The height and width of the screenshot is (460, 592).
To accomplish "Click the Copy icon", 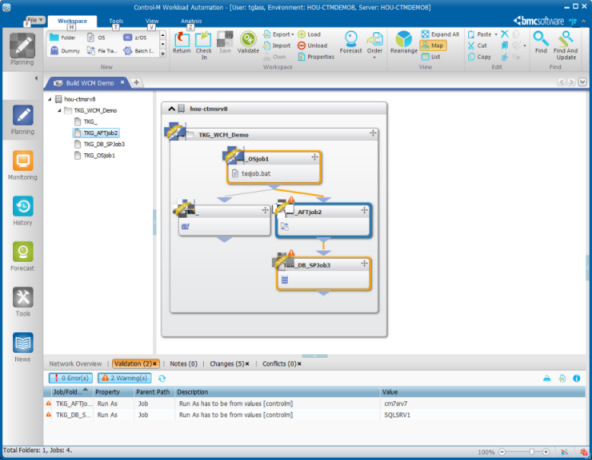I will pyautogui.click(x=479, y=57).
